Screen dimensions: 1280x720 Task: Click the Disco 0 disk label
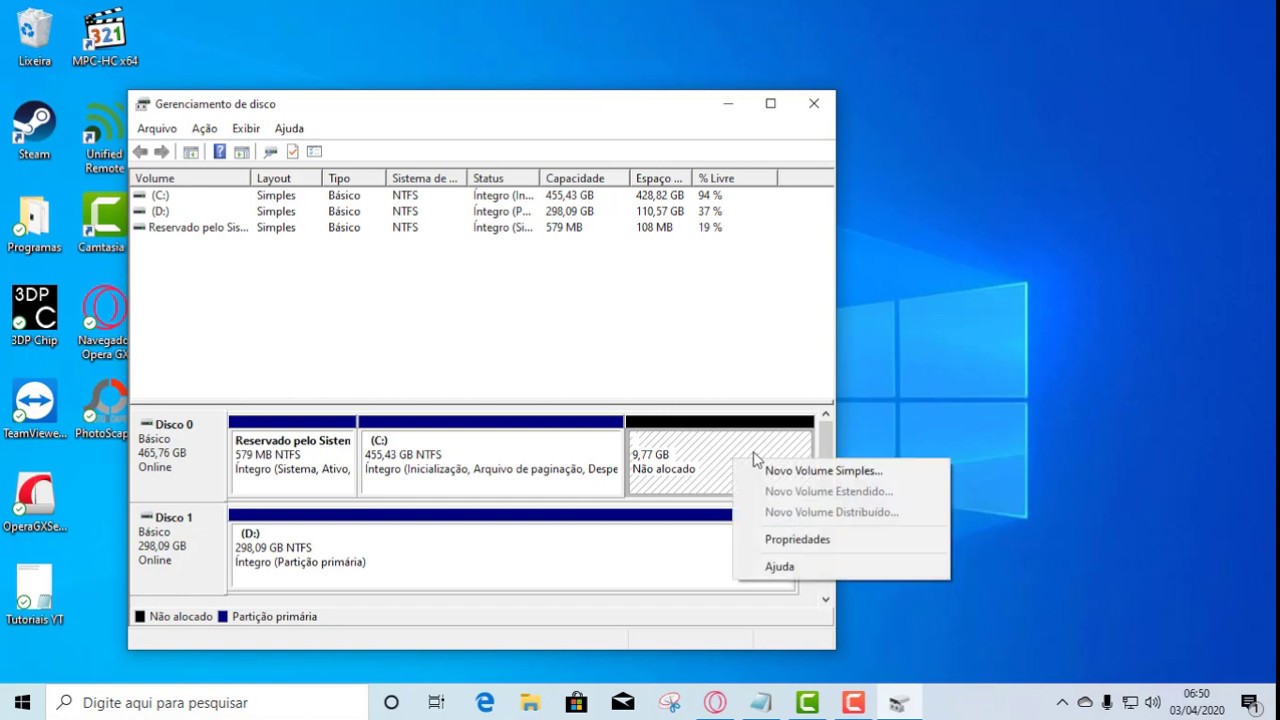click(x=174, y=424)
